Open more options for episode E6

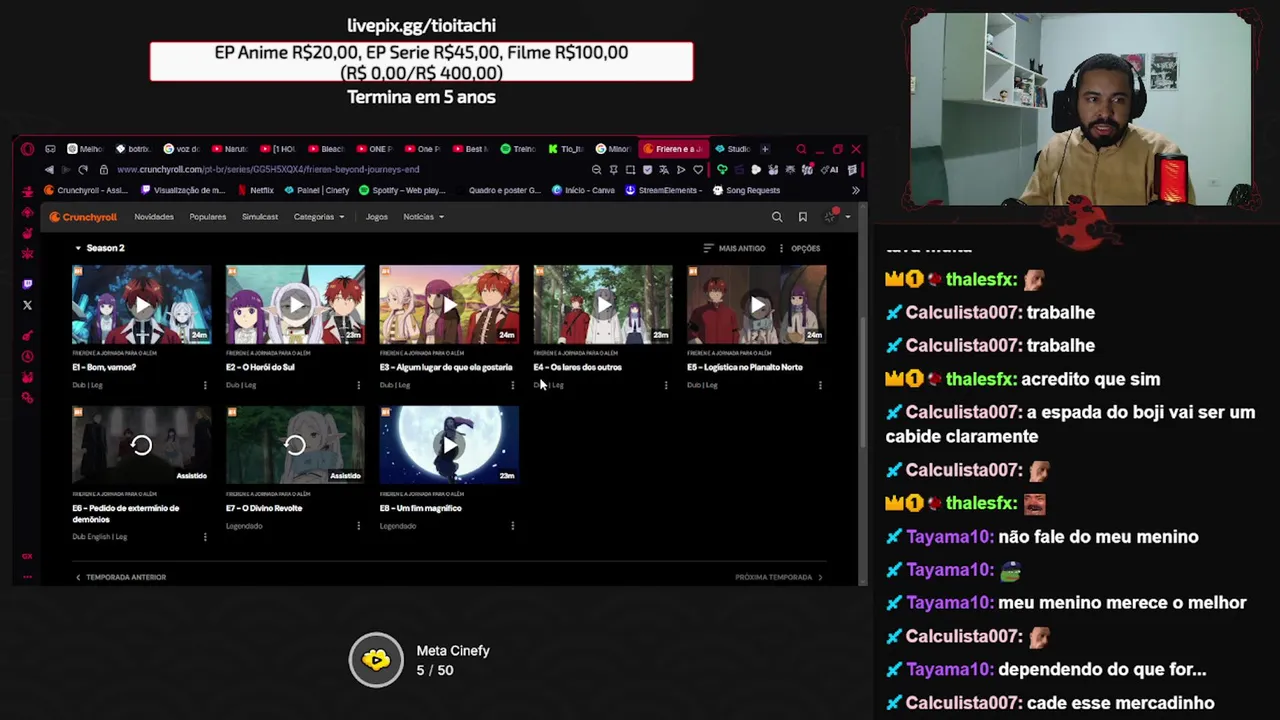pyautogui.click(x=205, y=537)
